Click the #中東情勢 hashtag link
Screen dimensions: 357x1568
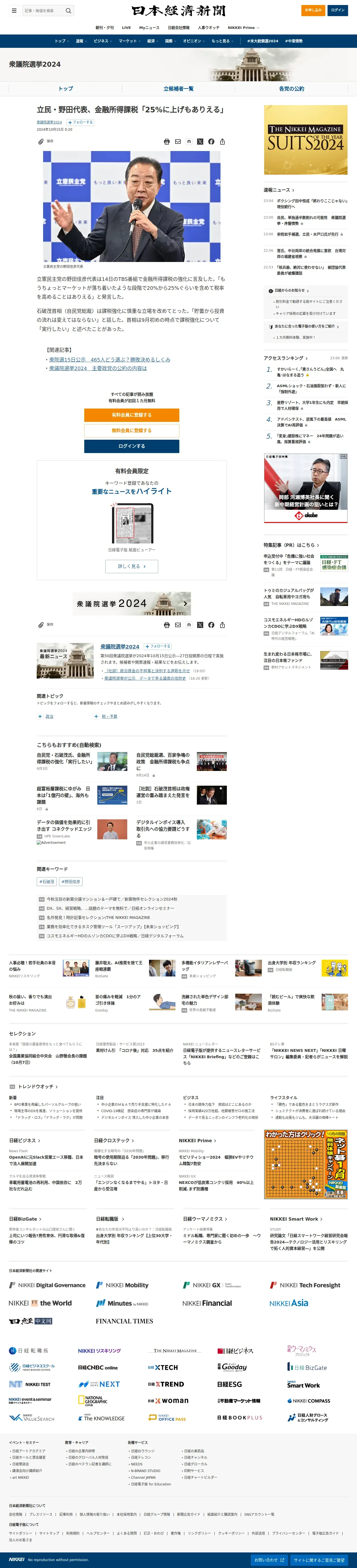click(x=294, y=41)
